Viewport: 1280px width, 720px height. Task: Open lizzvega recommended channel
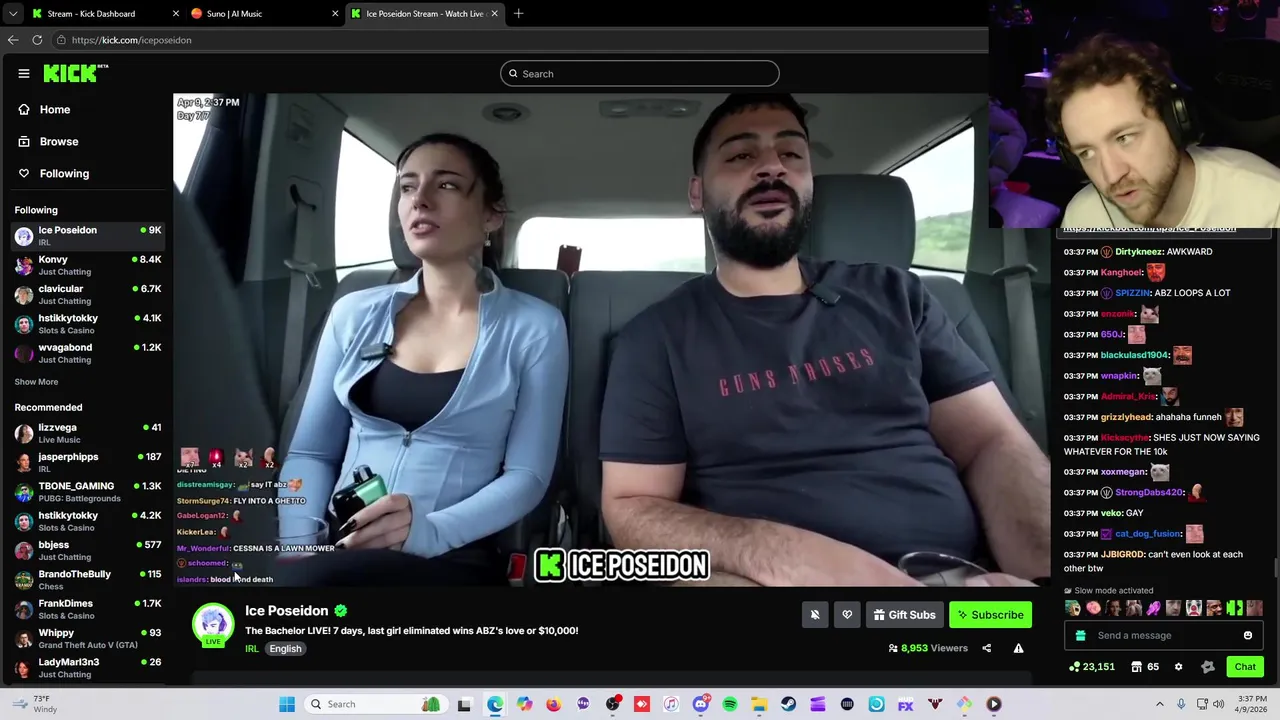pyautogui.click(x=88, y=433)
